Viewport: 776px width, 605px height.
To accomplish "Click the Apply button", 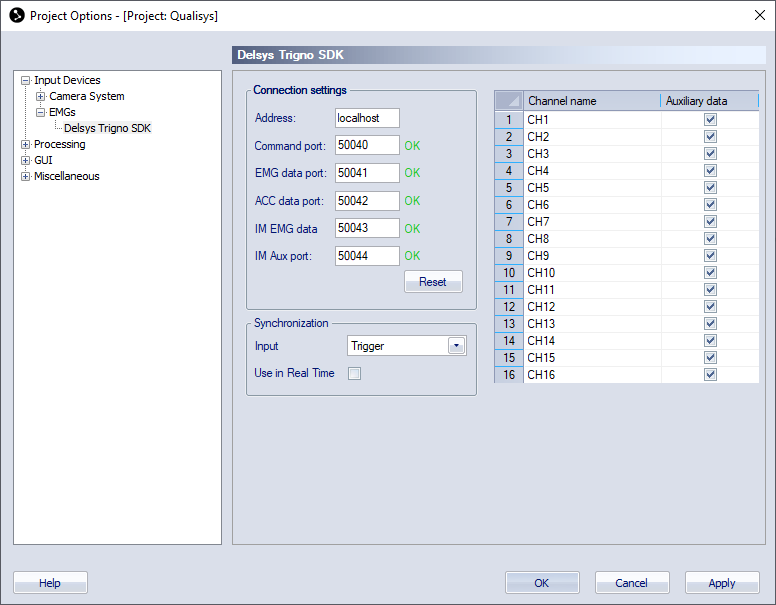I will (721, 583).
